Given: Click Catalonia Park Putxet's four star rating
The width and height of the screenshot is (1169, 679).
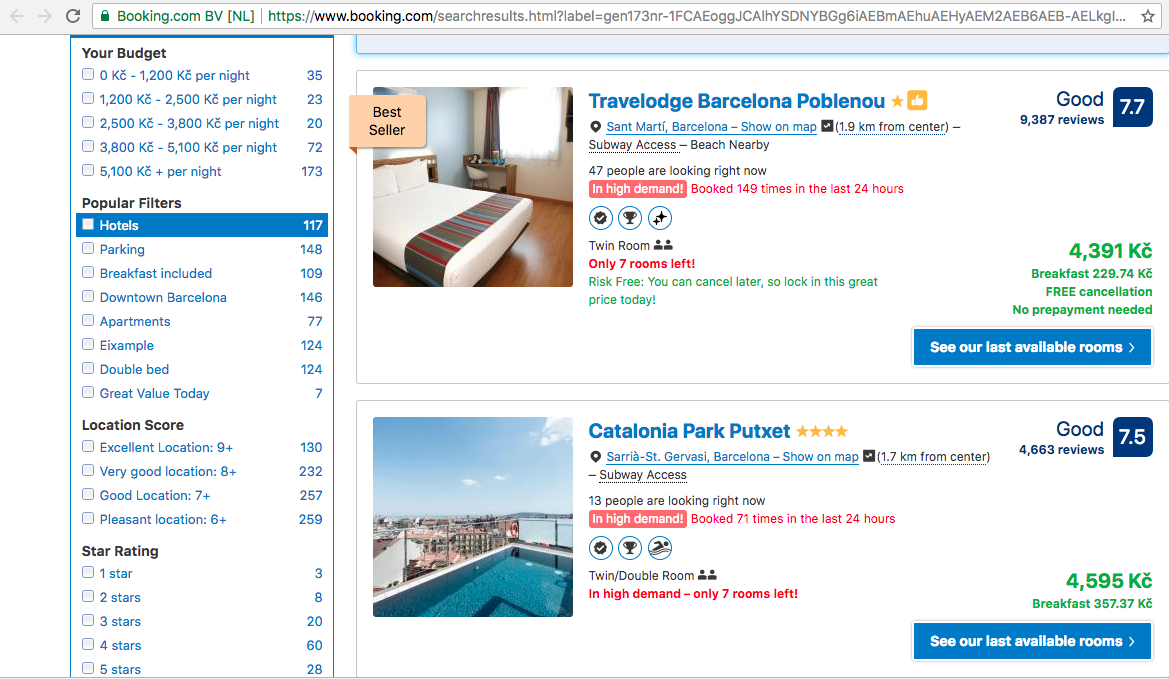Looking at the screenshot, I should tap(822, 431).
